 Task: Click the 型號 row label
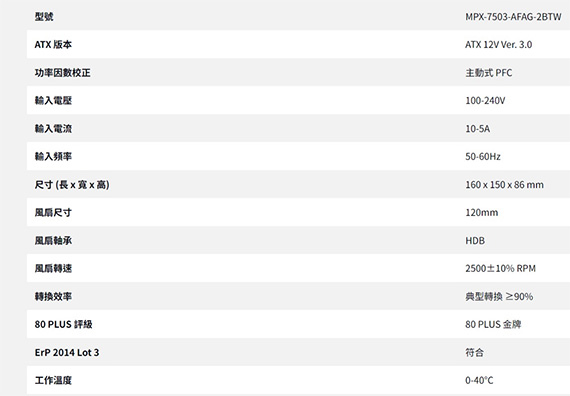click(x=44, y=16)
